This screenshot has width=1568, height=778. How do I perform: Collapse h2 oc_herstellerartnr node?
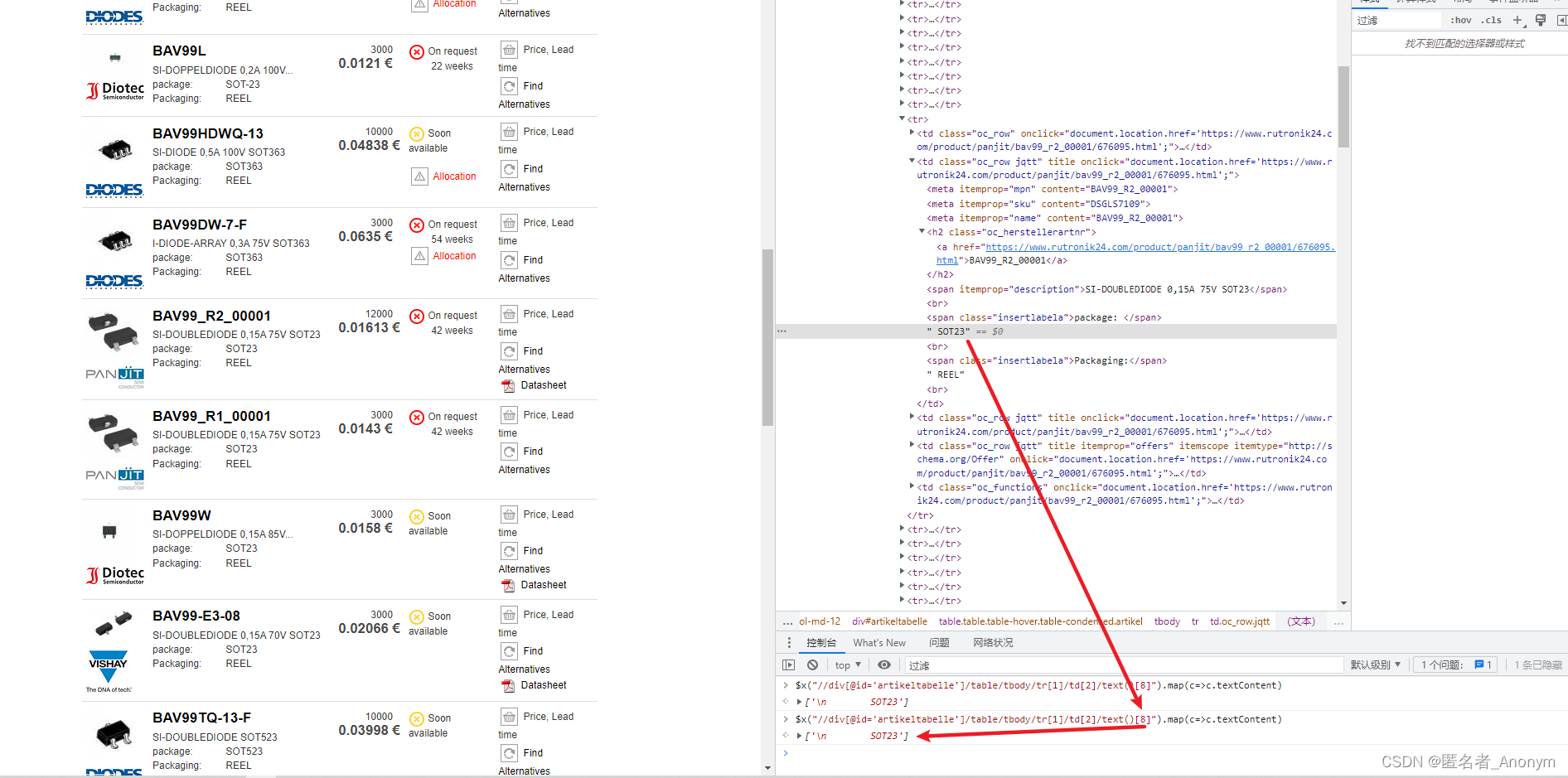pos(922,232)
